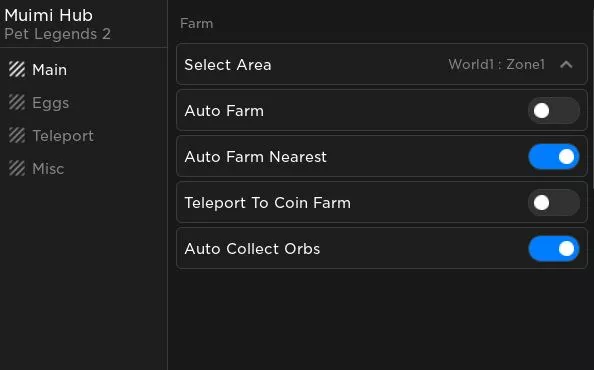Disable the Auto Farm Nearest switch
The height and width of the screenshot is (370, 594).
point(554,157)
